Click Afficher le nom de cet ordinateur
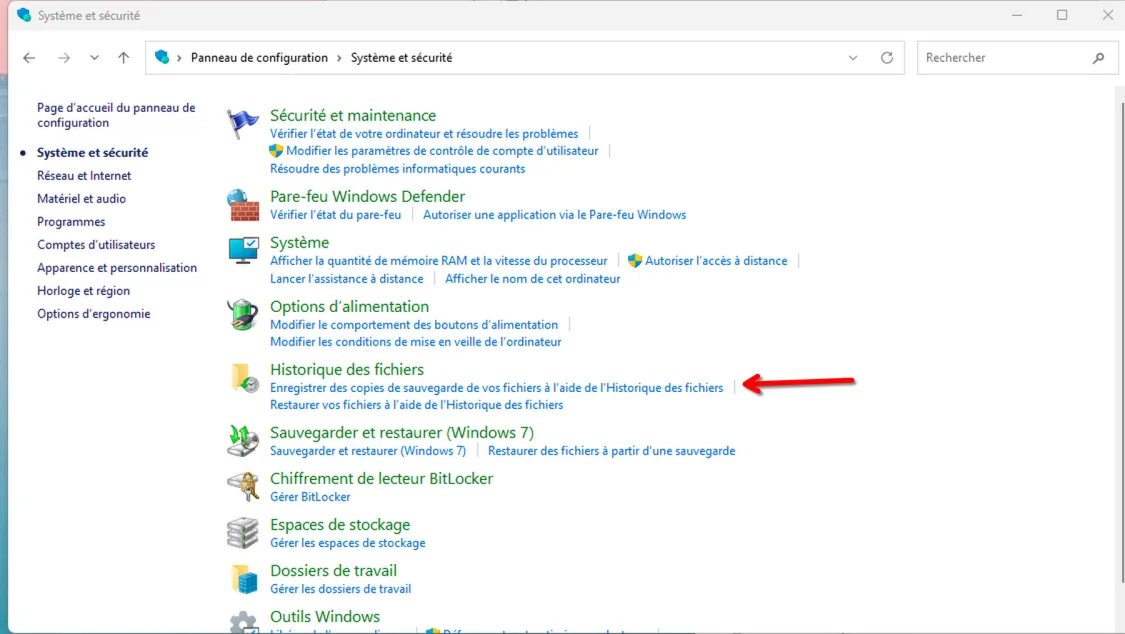1125x634 pixels. 532,278
